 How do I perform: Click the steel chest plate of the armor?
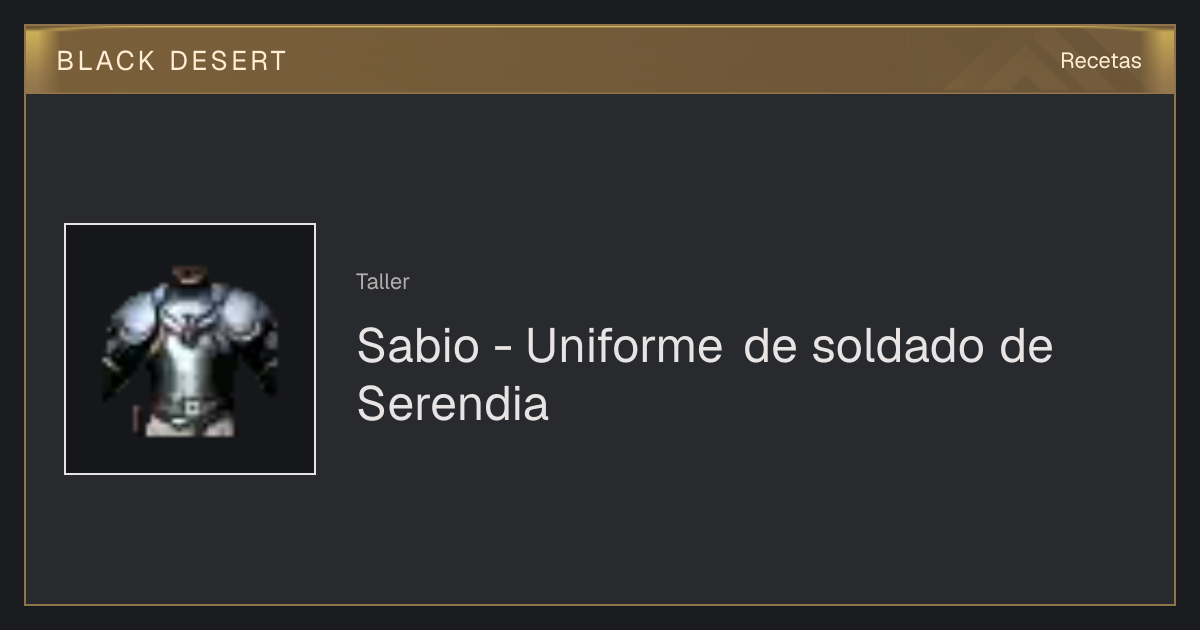coord(190,366)
